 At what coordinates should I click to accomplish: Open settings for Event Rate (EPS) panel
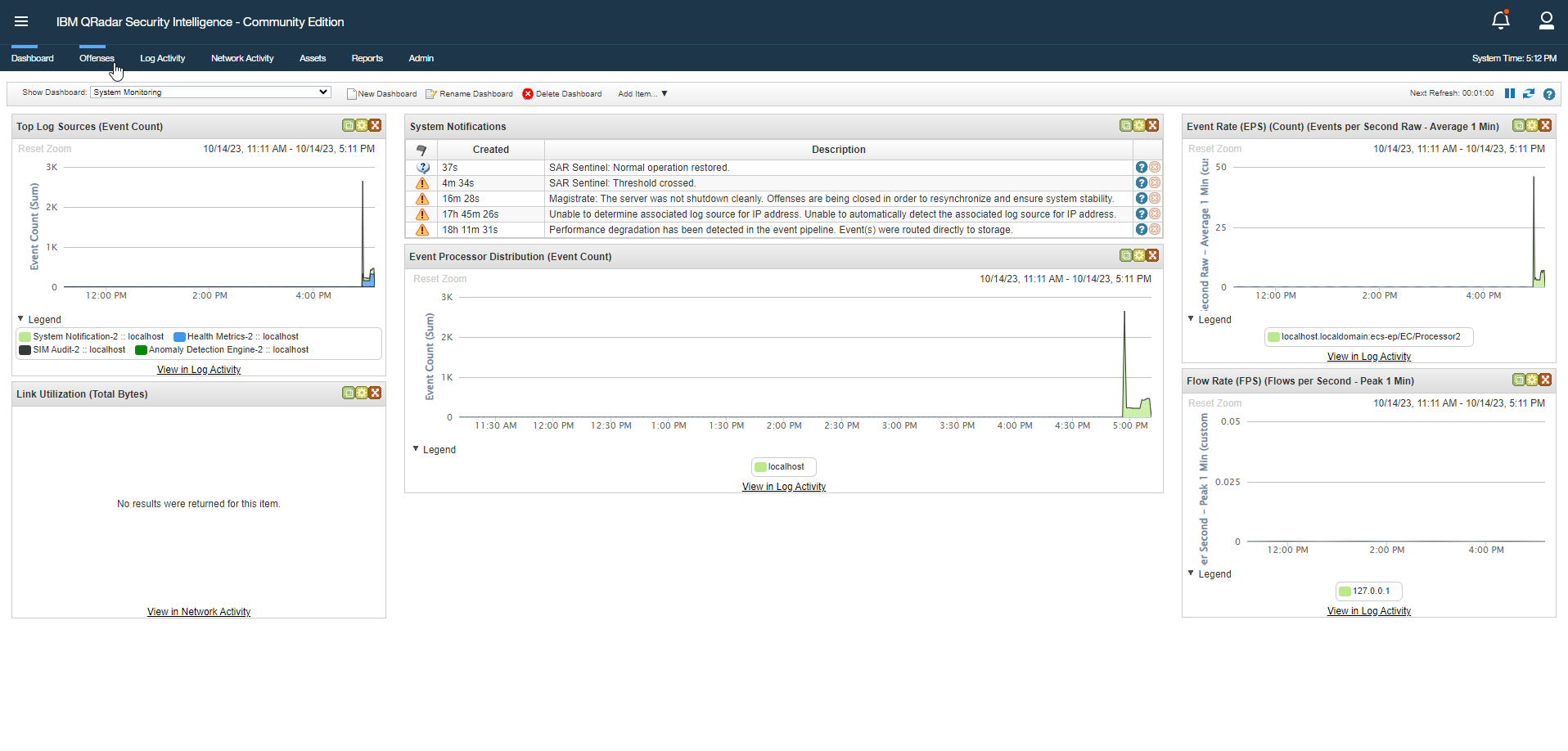click(1532, 125)
